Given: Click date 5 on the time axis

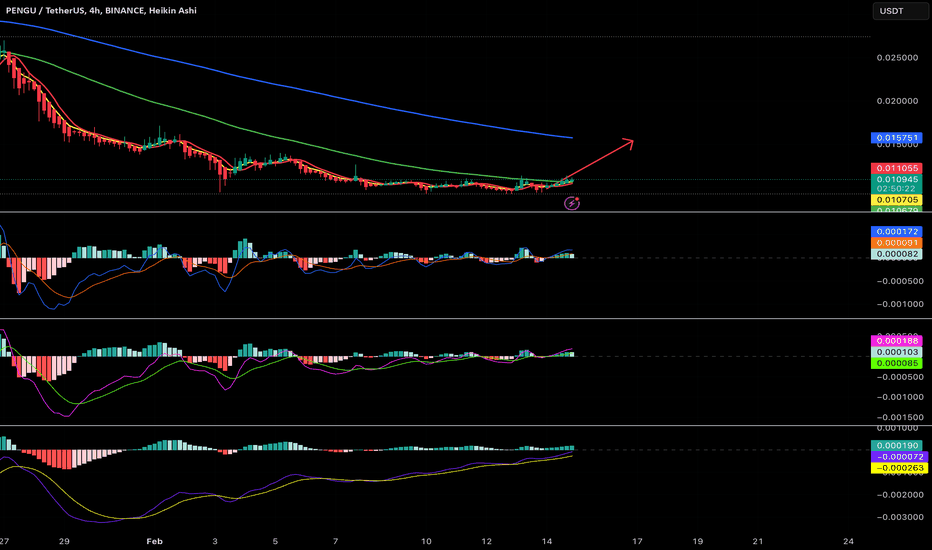Looking at the screenshot, I should (x=275, y=541).
